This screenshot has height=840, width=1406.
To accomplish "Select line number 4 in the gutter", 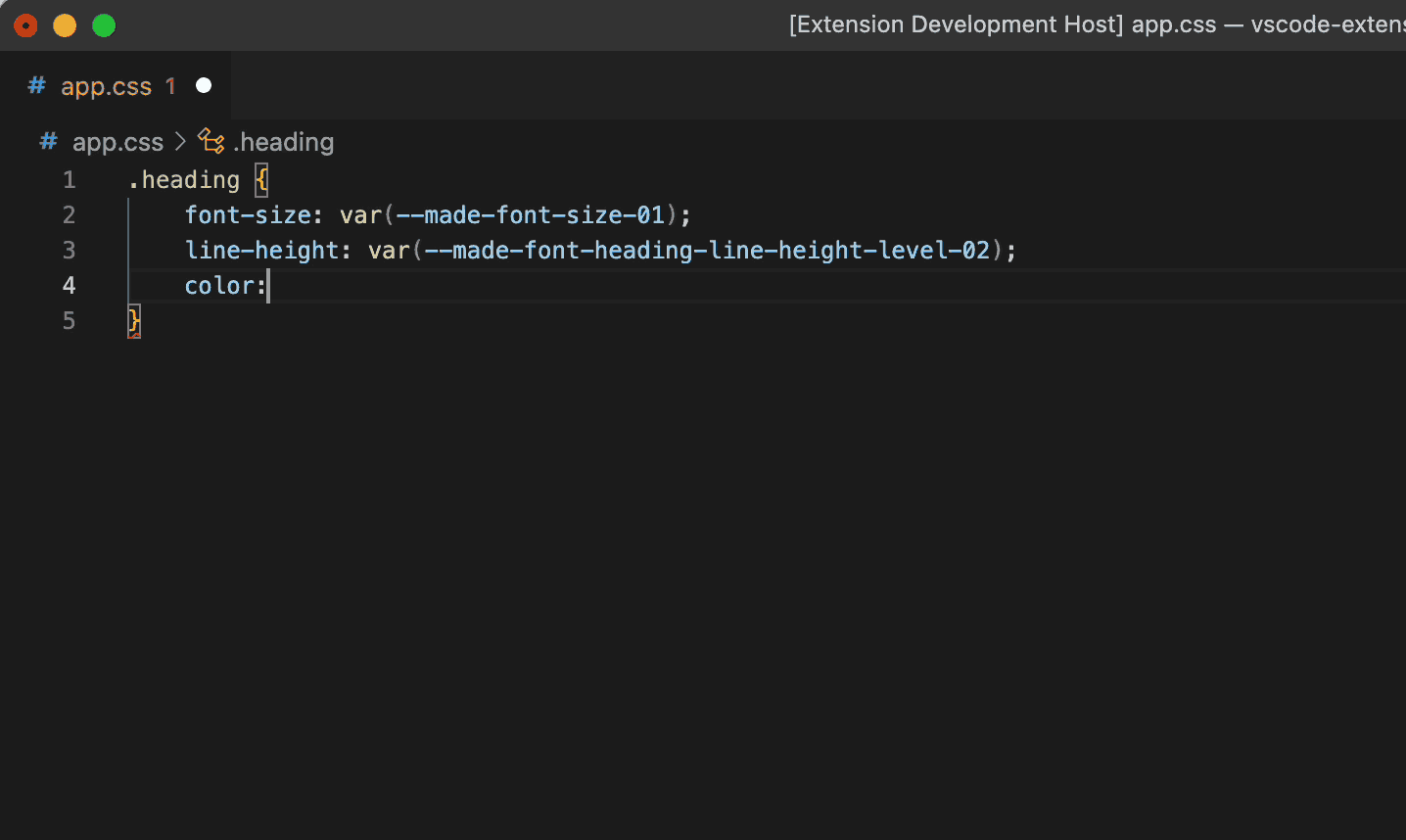I will [x=69, y=285].
